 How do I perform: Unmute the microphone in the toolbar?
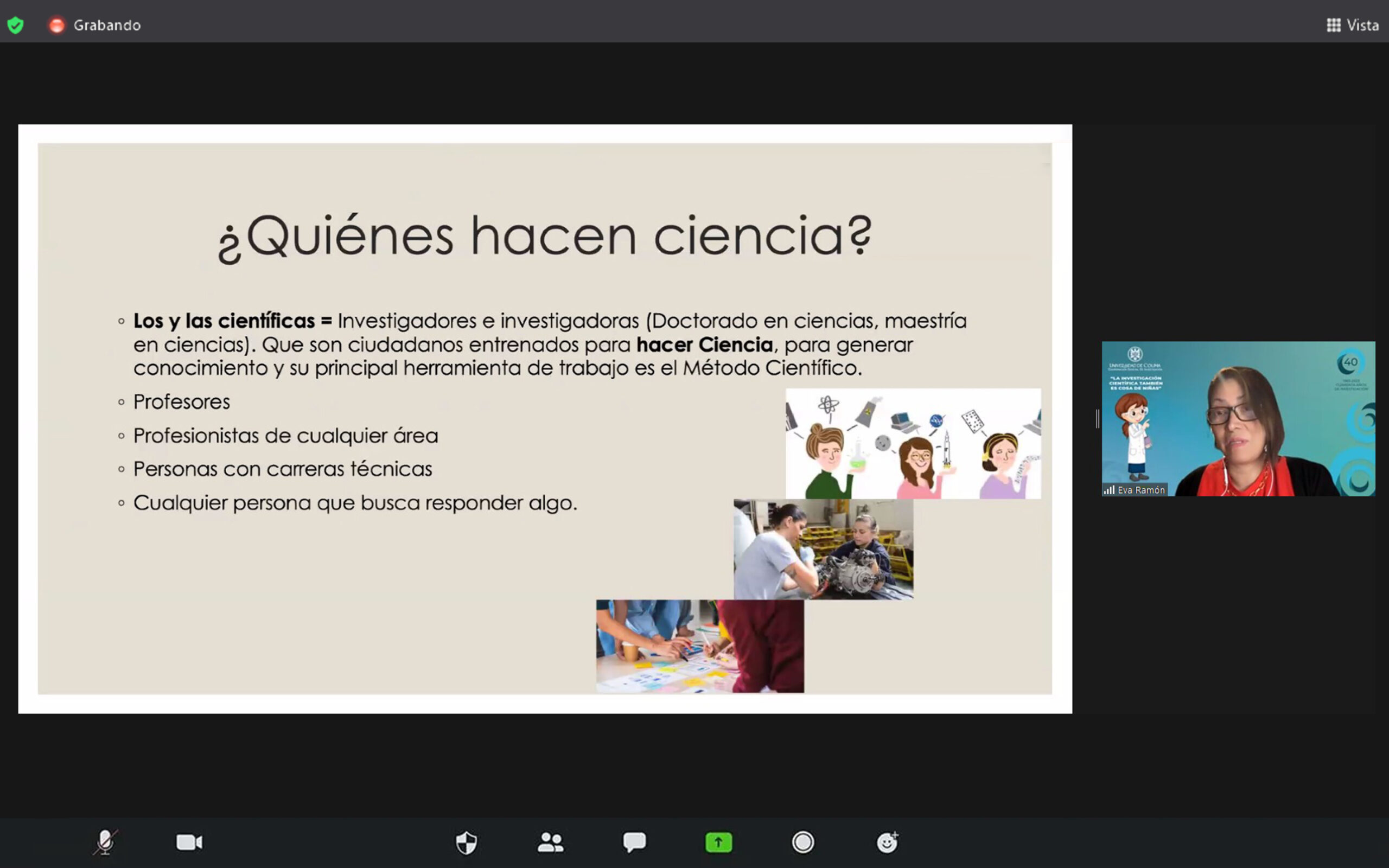click(105, 842)
